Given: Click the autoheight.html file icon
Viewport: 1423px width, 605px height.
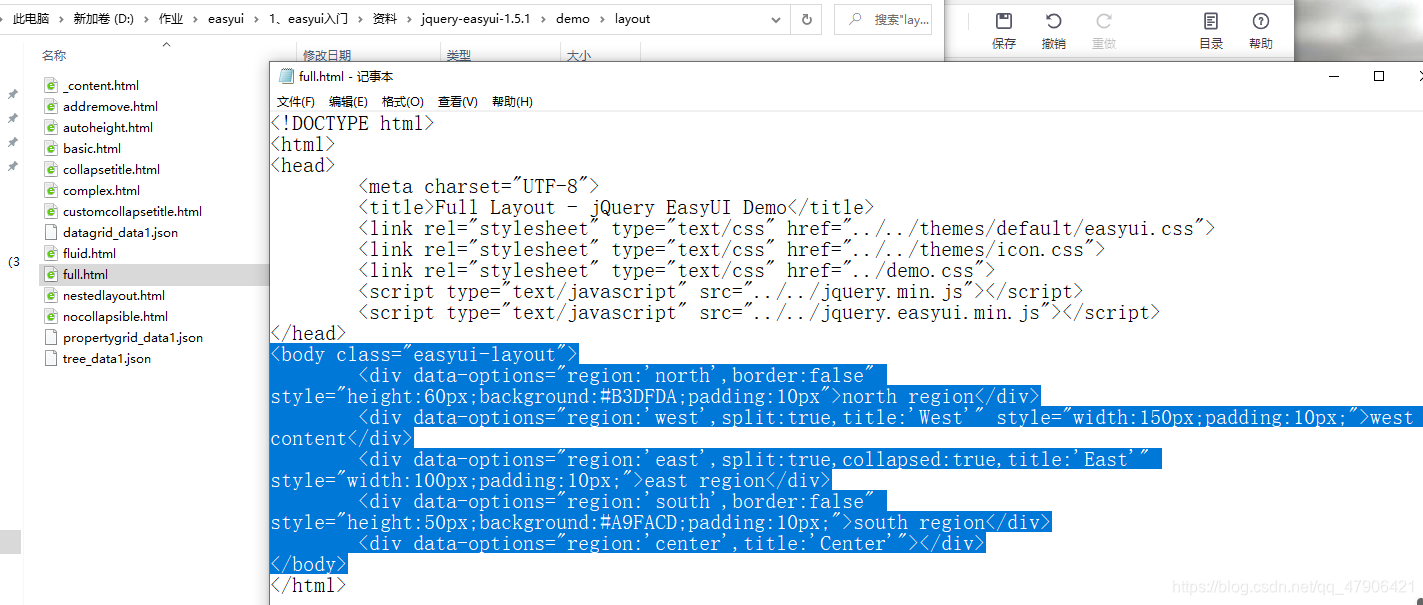Looking at the screenshot, I should [51, 127].
